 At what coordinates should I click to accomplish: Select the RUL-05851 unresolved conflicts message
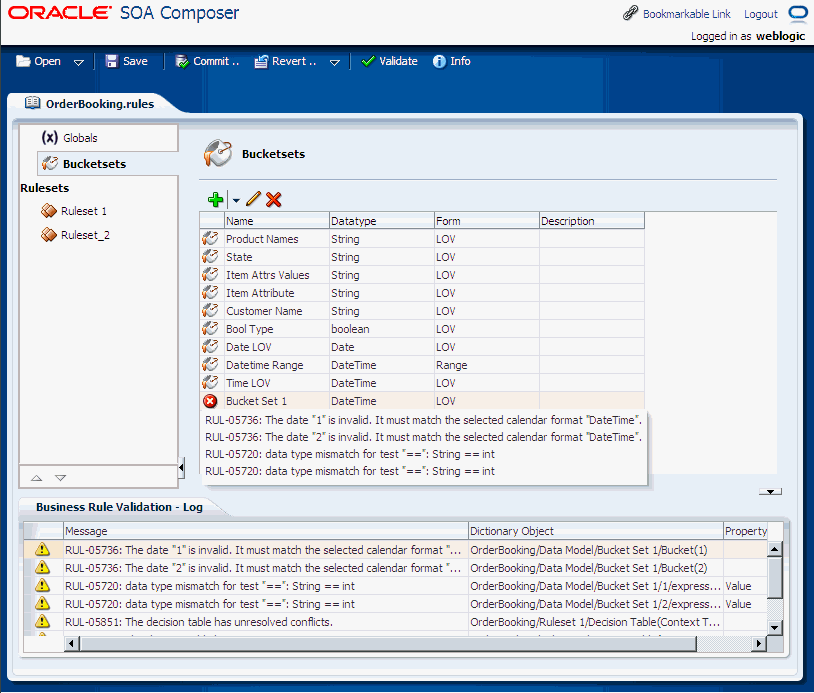click(199, 622)
